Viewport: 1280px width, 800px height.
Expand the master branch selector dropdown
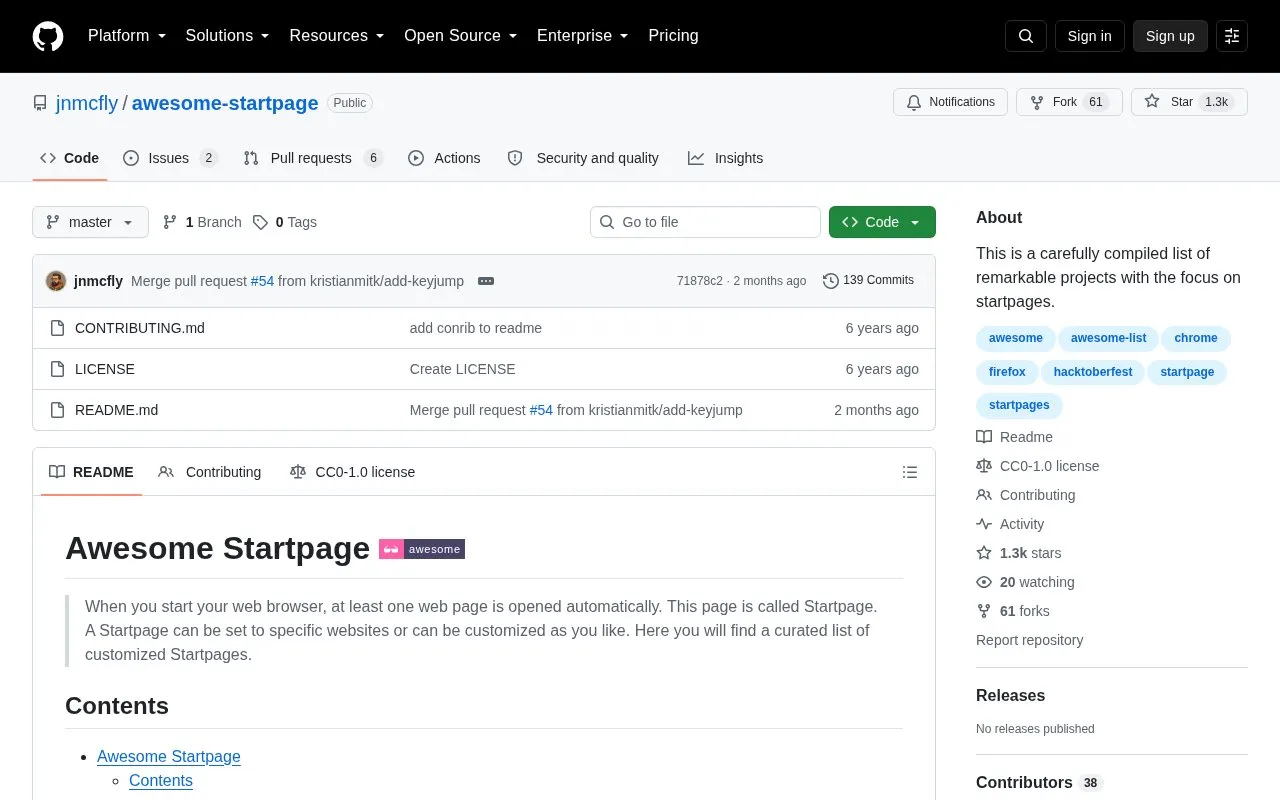pyautogui.click(x=90, y=222)
